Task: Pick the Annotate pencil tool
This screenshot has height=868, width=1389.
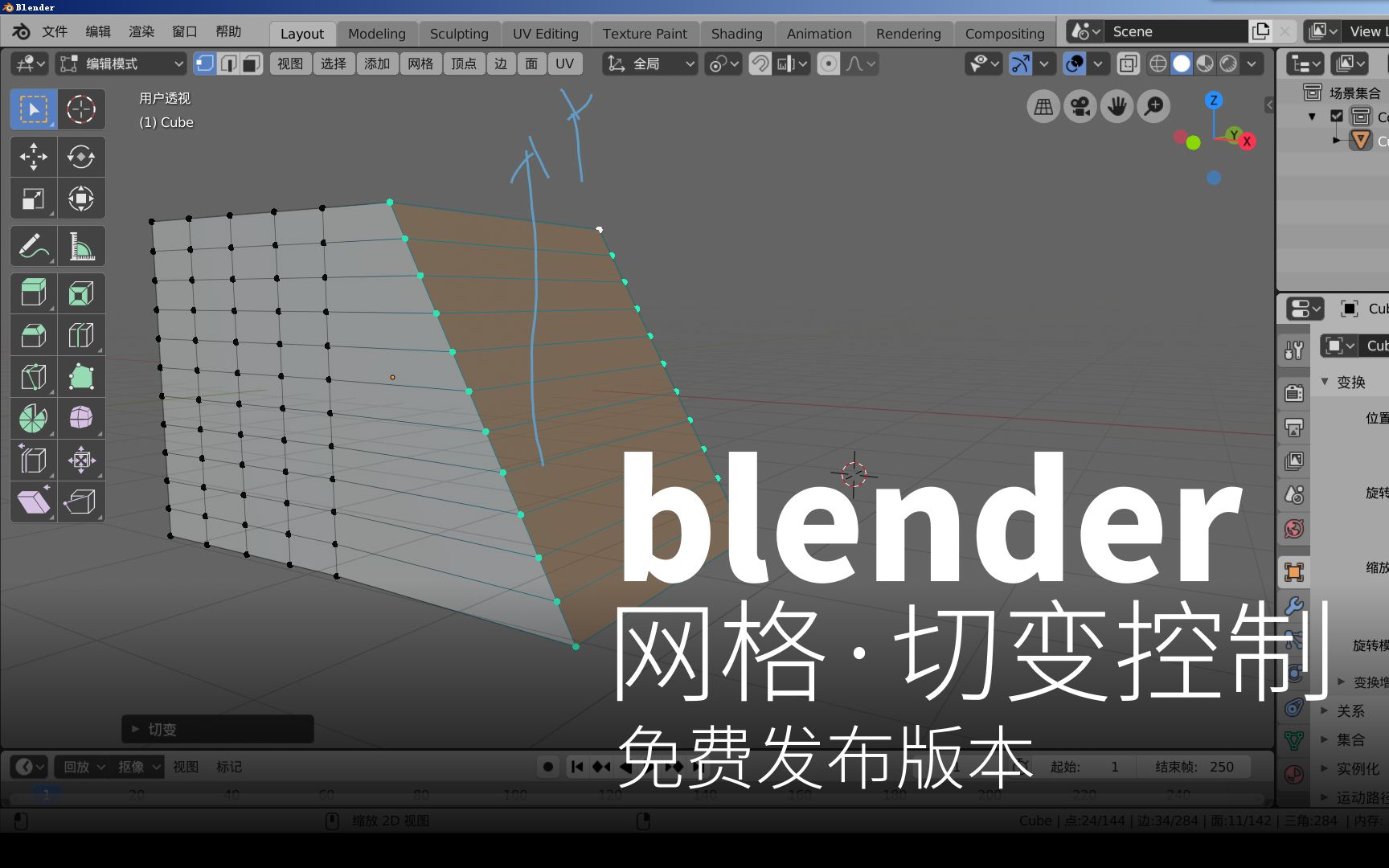Action: 33,246
